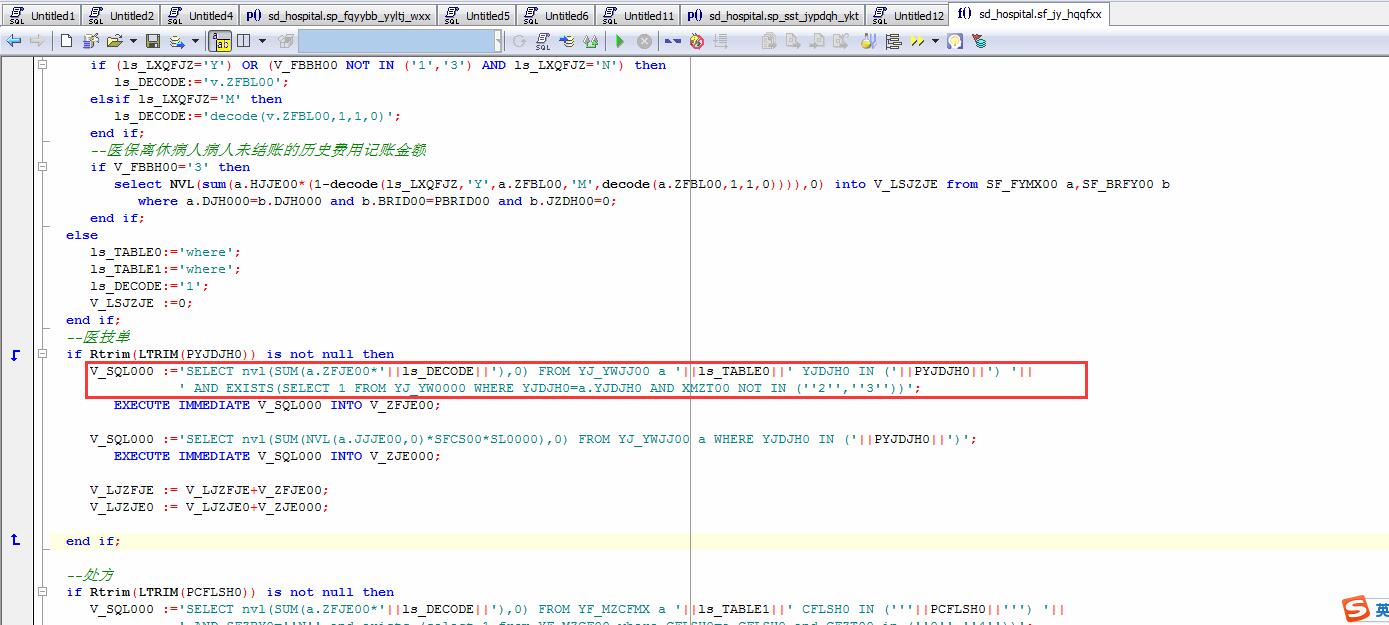This screenshot has height=625, width=1389.
Task: Click the red flag database icon
Action: coord(979,41)
